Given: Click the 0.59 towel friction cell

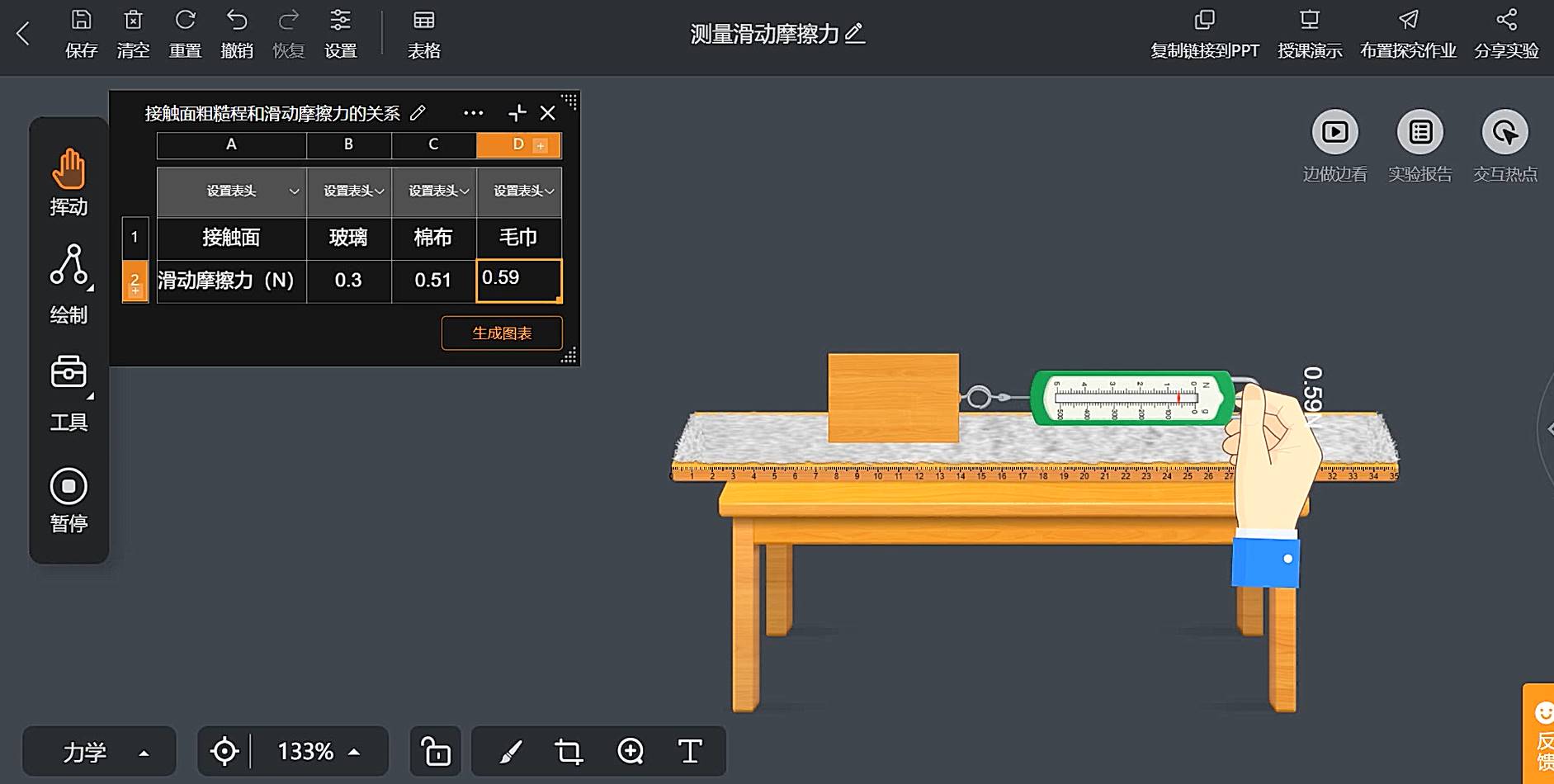Looking at the screenshot, I should click(x=519, y=280).
